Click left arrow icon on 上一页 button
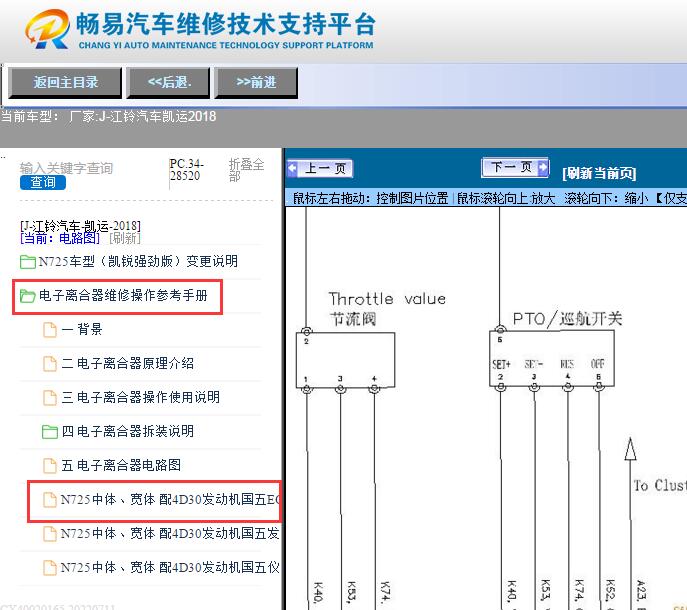This screenshot has width=687, height=610. [x=293, y=168]
